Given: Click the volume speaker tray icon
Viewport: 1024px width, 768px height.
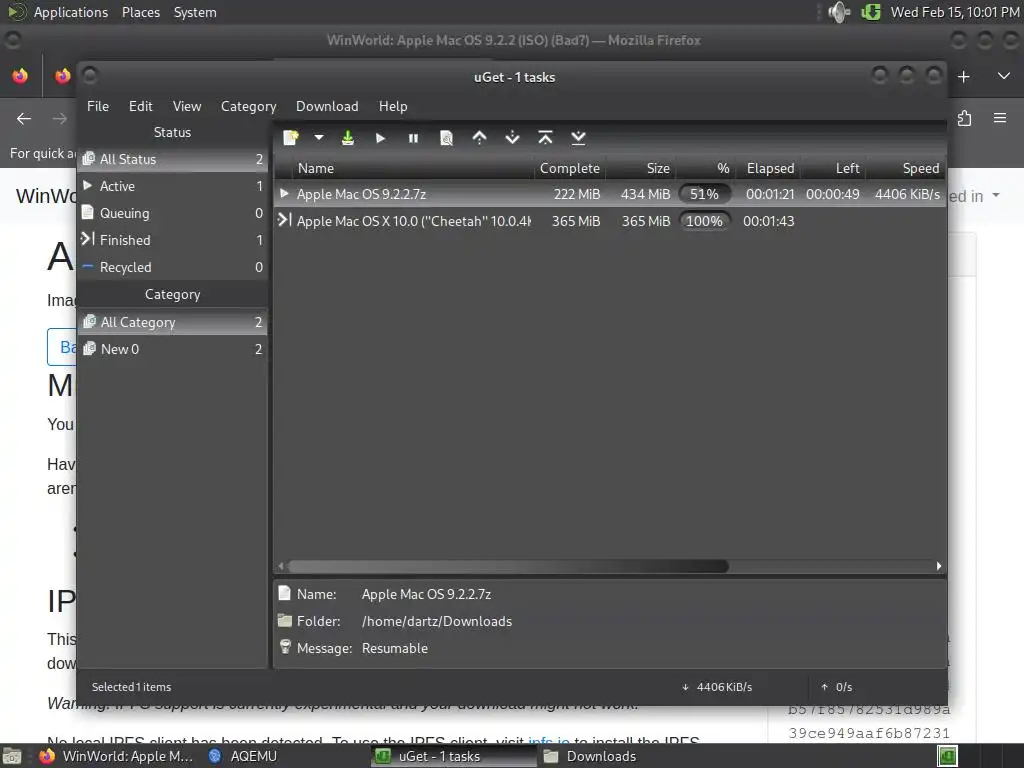Looking at the screenshot, I should [839, 12].
